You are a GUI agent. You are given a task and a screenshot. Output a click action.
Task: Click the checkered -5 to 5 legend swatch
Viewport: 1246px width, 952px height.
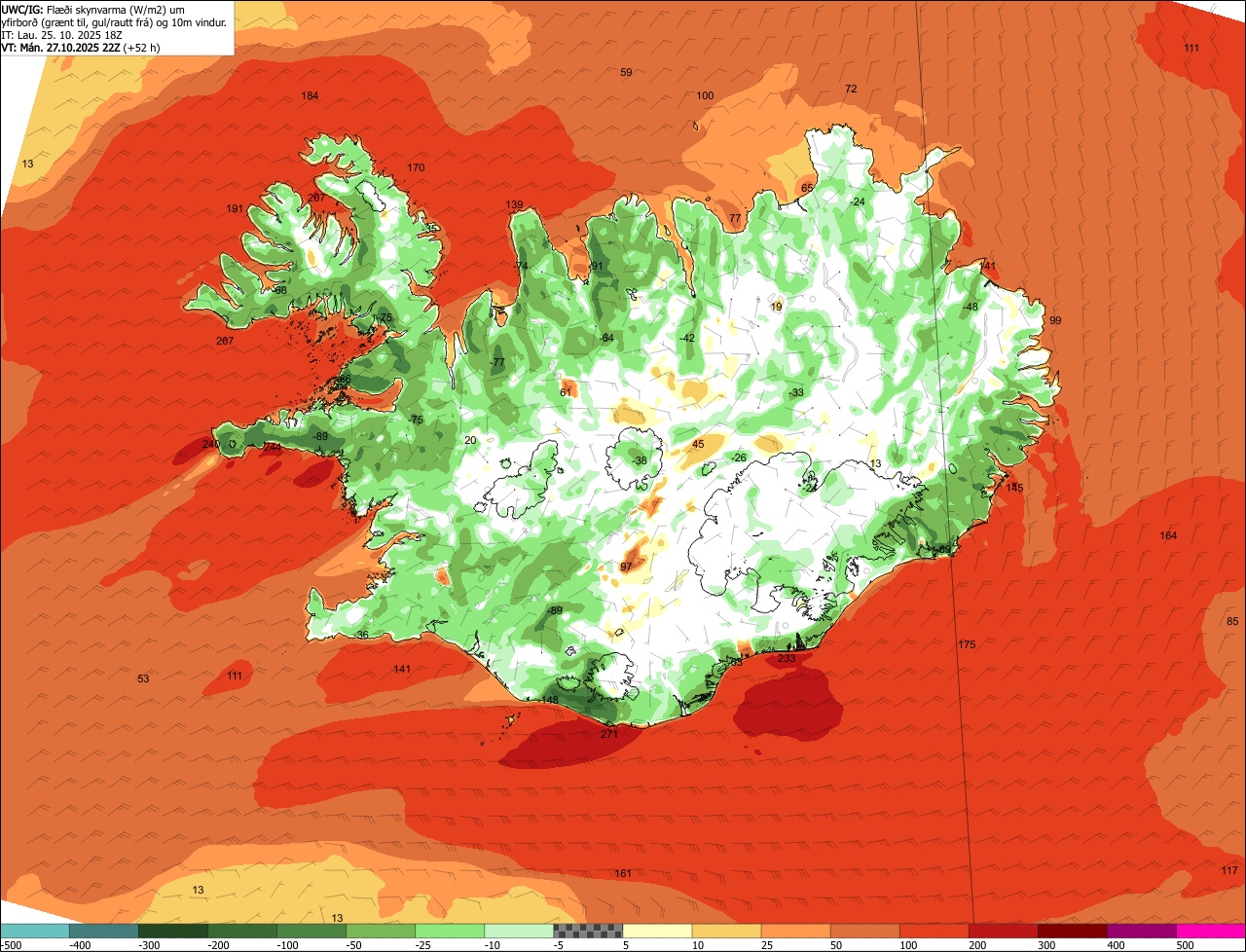coord(587,931)
